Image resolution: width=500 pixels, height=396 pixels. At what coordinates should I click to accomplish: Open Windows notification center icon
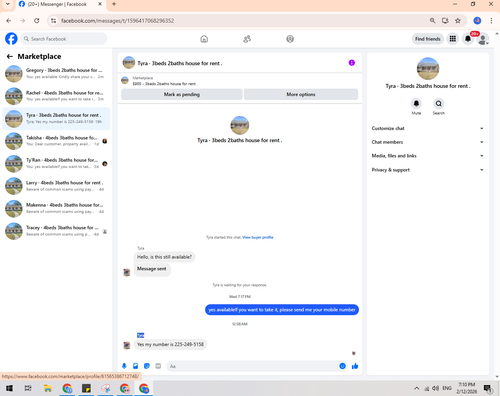[x=488, y=388]
